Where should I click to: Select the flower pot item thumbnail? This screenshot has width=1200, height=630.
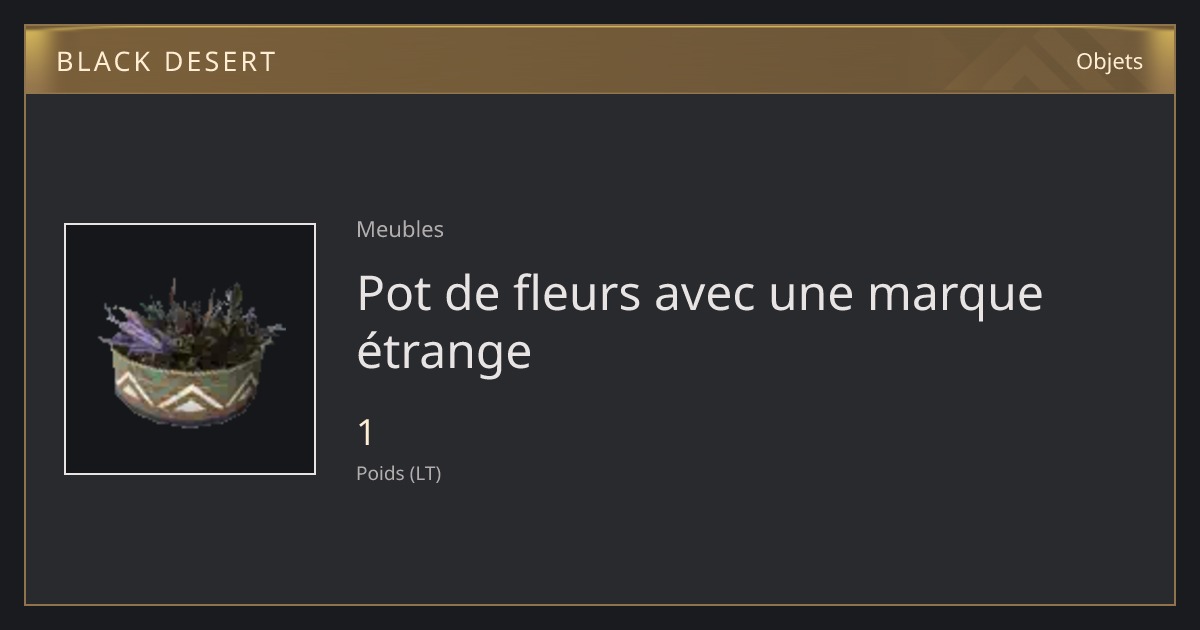click(x=190, y=349)
